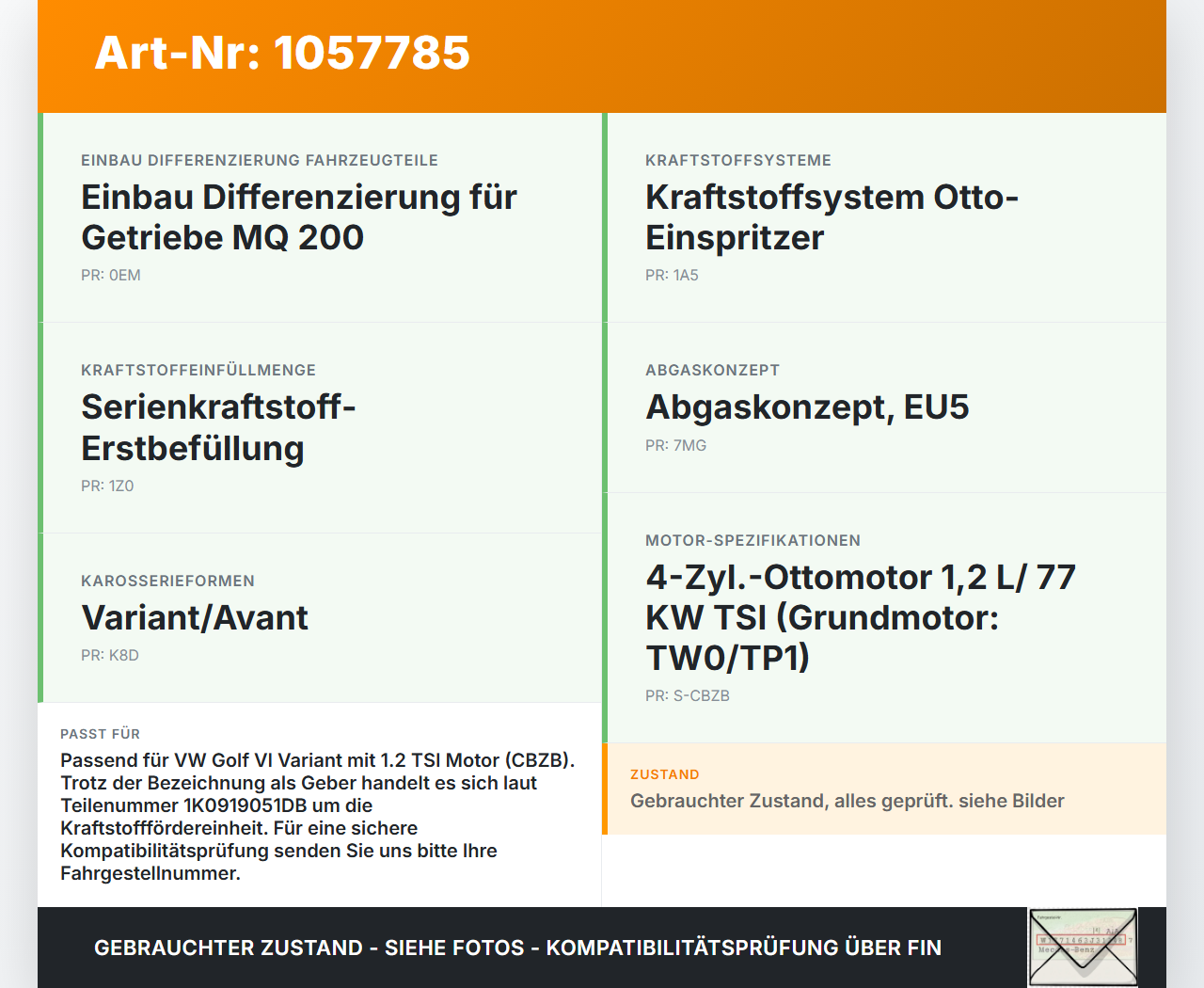Click the PR: 1A5 code

pos(672,276)
